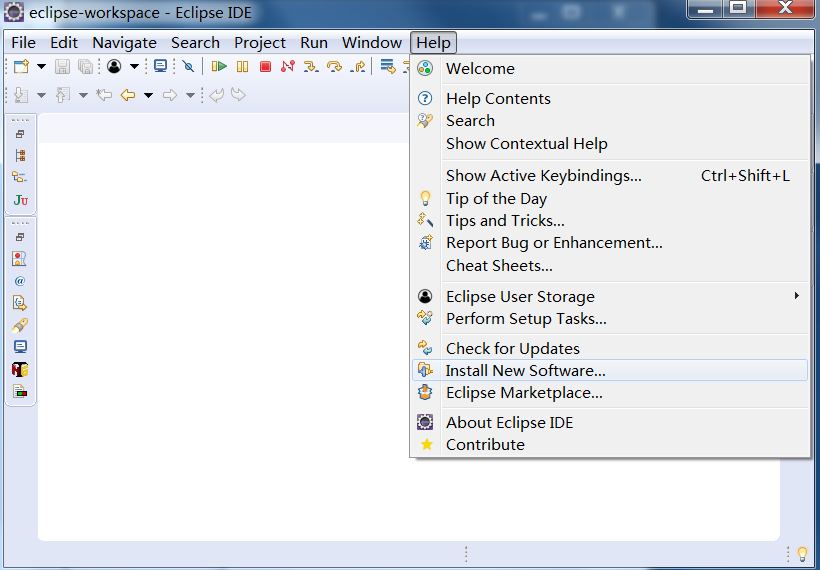Open the Previous Annotation dropdown arrow
This screenshot has height=570, width=820.
point(83,95)
